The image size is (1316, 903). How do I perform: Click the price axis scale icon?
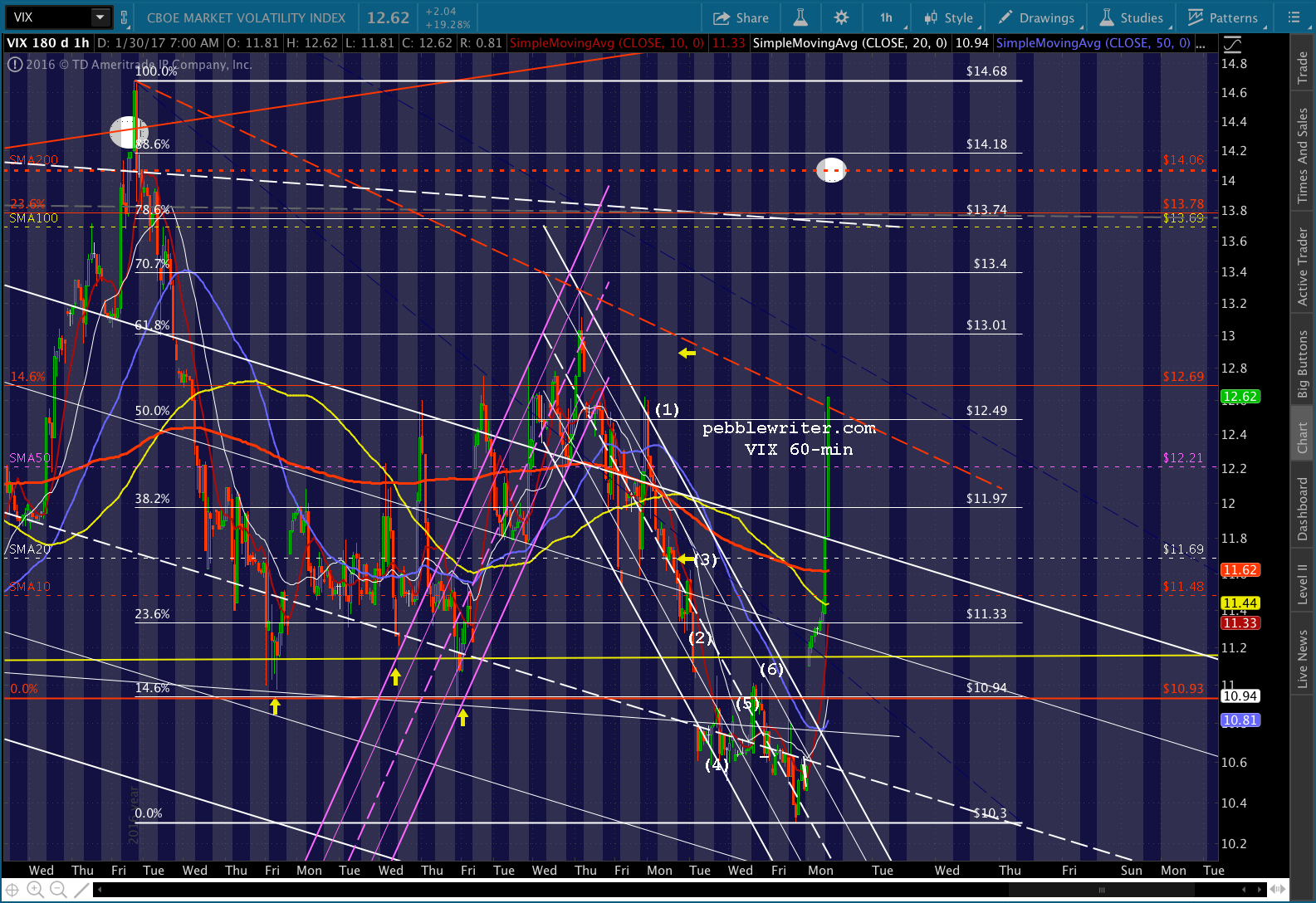(x=1232, y=44)
